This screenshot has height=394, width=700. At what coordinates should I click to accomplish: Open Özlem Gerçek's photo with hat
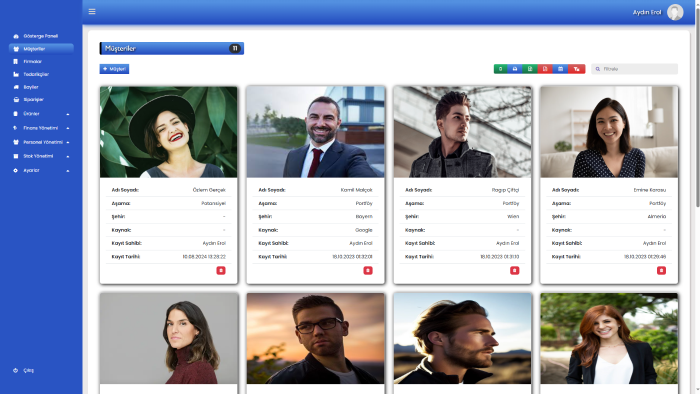pos(169,132)
